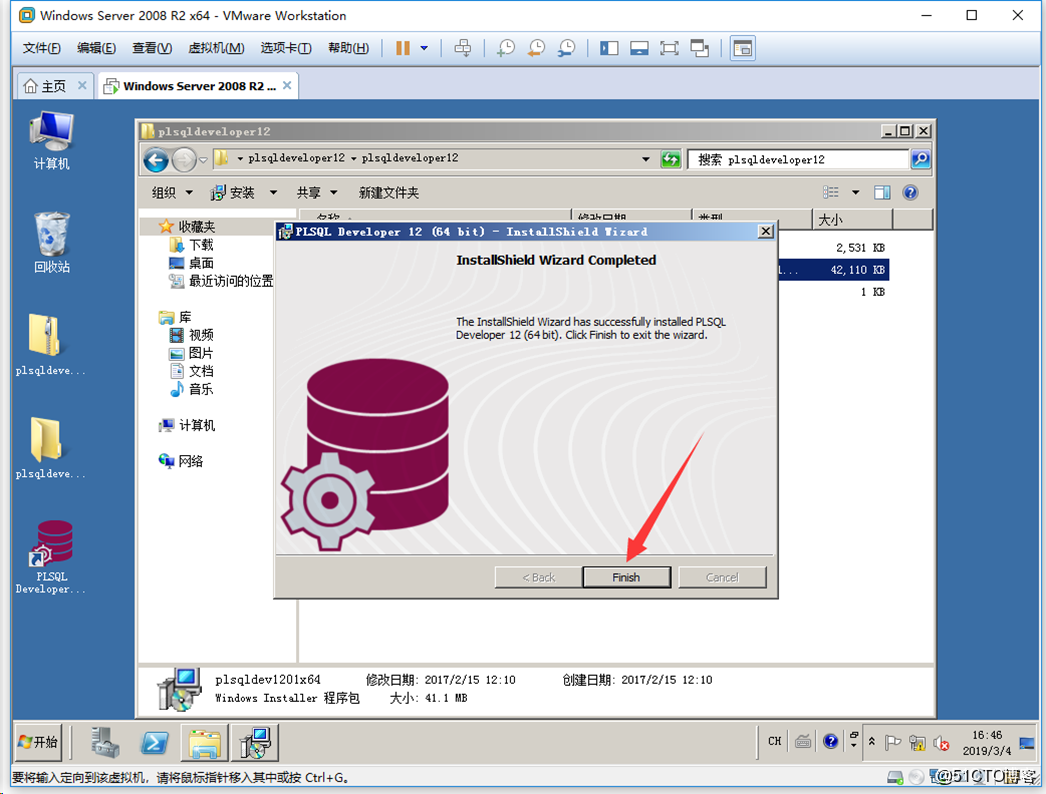Open the 查看(V) menu in VMware

coord(151,48)
